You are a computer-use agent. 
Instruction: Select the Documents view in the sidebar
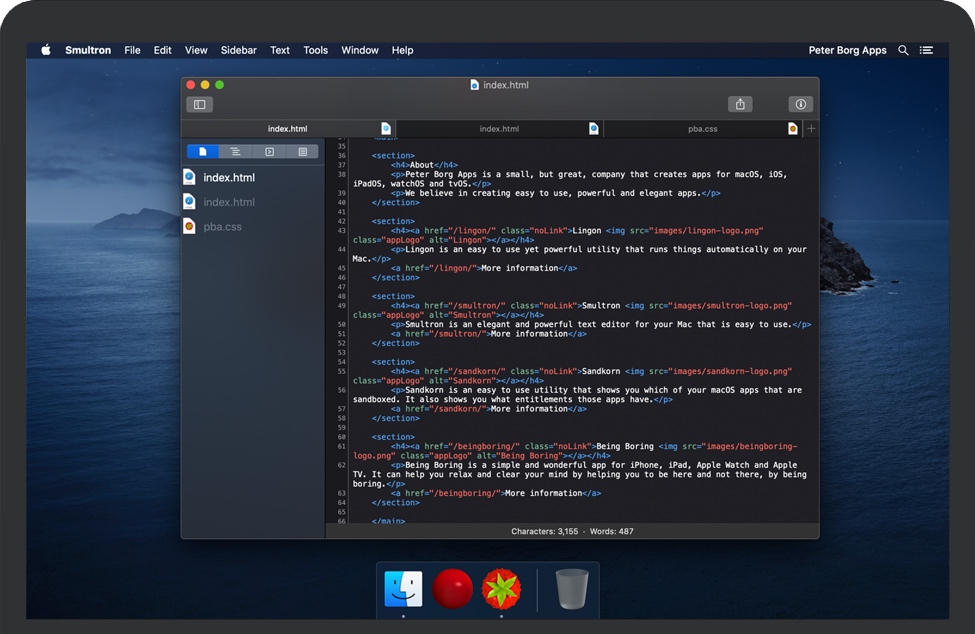[203, 152]
